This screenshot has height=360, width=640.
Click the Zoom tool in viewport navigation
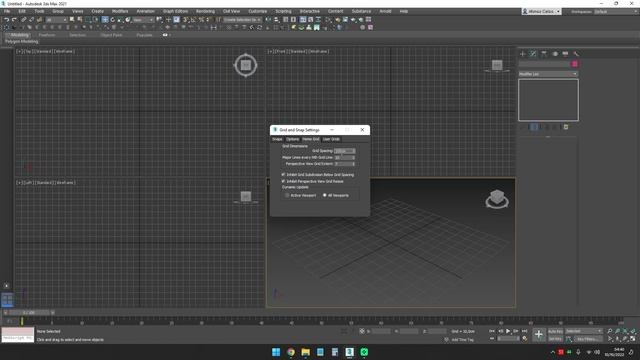coord(609,331)
